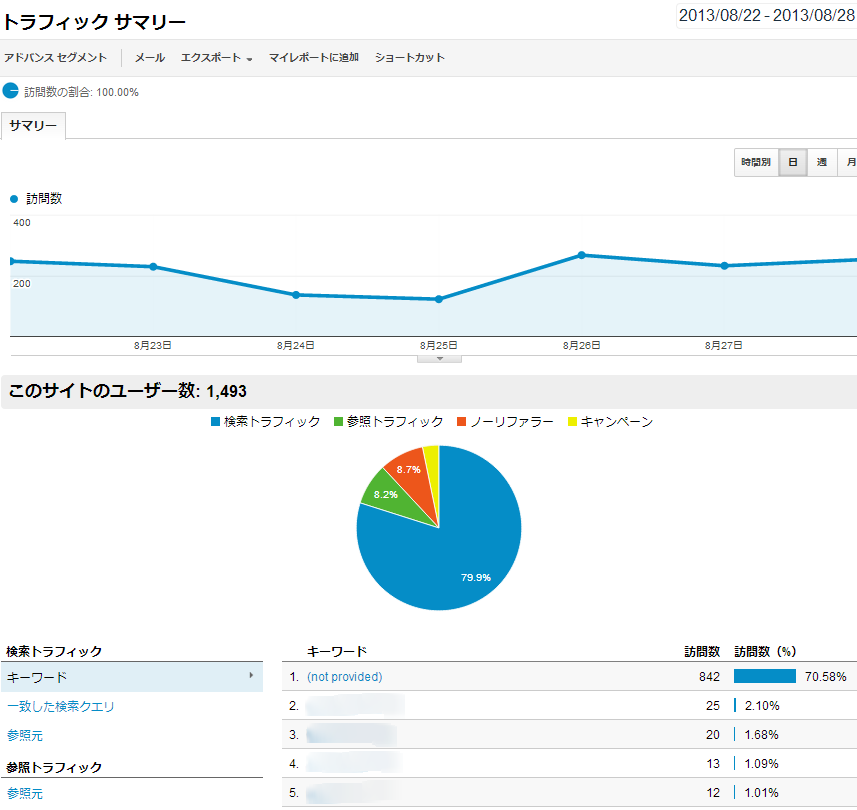
Task: Open the エクスポート dropdown
Action: [216, 58]
